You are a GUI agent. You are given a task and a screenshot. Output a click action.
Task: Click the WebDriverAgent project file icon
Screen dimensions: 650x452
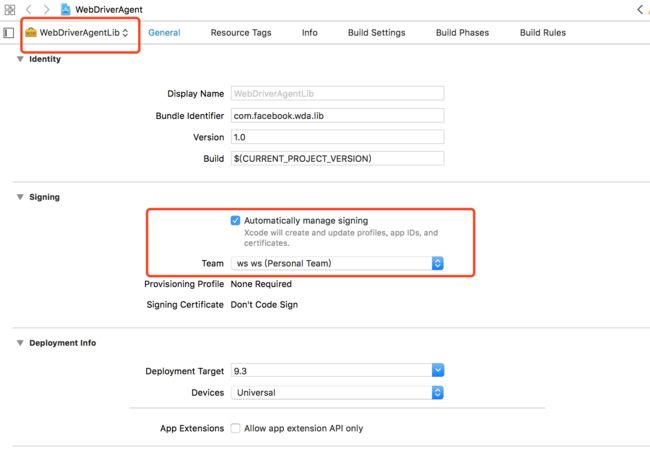point(65,9)
